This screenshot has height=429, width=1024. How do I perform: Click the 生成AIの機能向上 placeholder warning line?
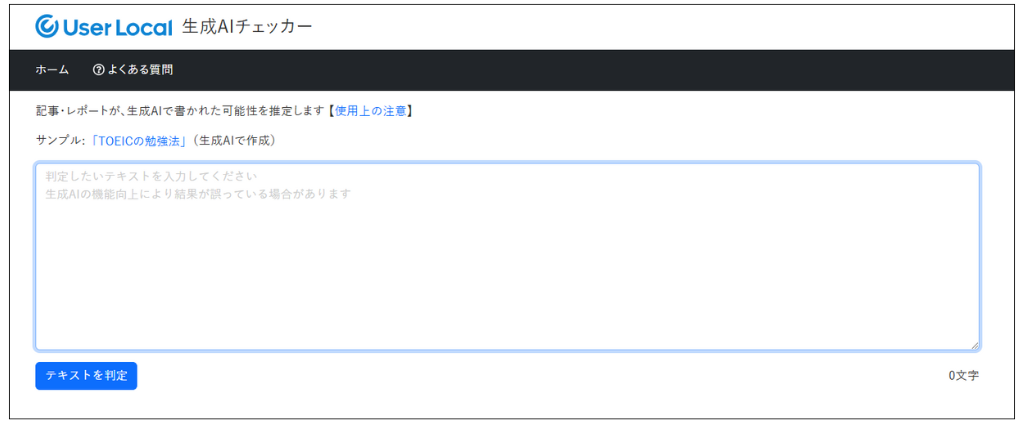pos(198,194)
